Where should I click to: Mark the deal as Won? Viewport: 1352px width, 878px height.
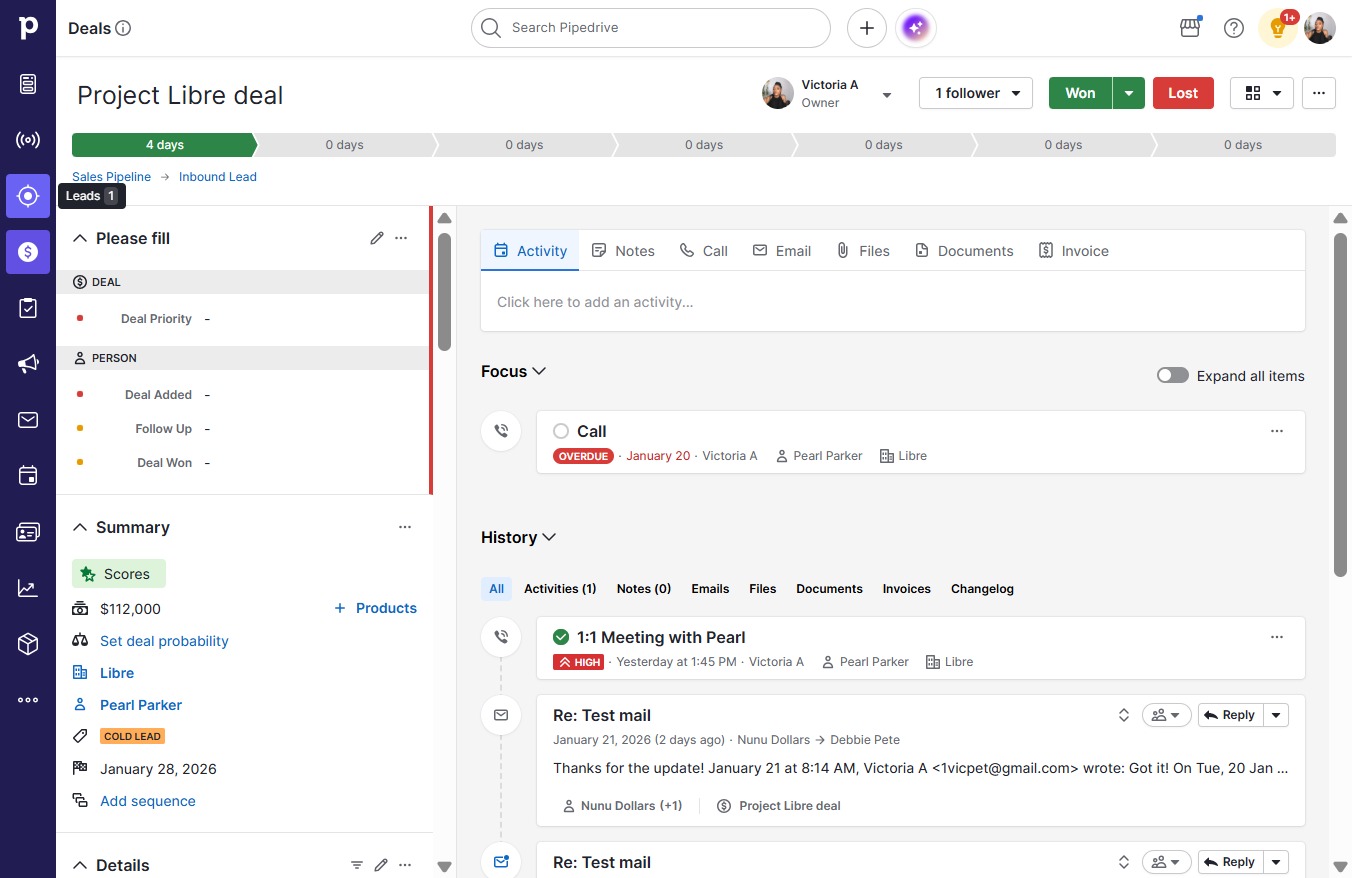tap(1080, 93)
